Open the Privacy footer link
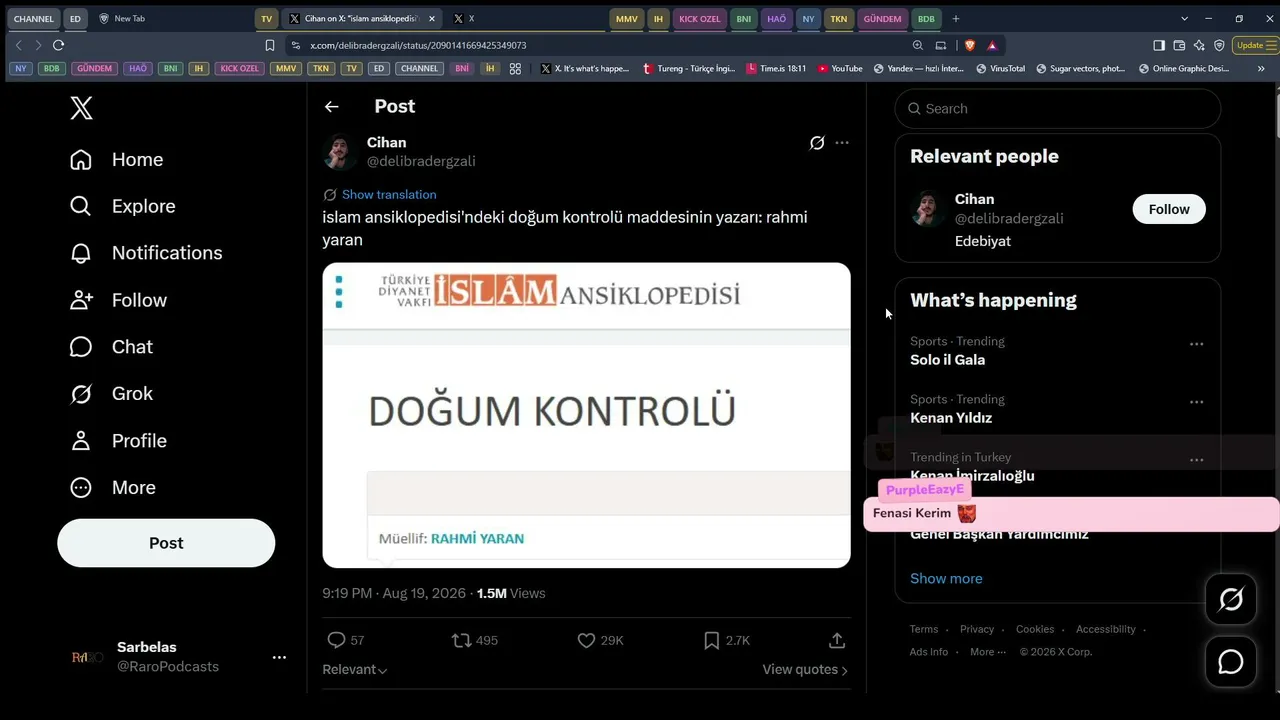Image resolution: width=1280 pixels, height=720 pixels. (x=977, y=629)
